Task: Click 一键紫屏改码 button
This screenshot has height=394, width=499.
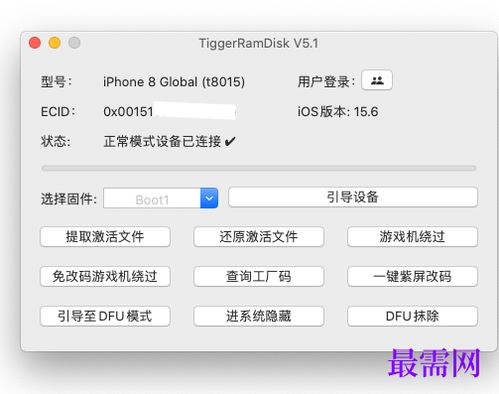Action: click(412, 276)
